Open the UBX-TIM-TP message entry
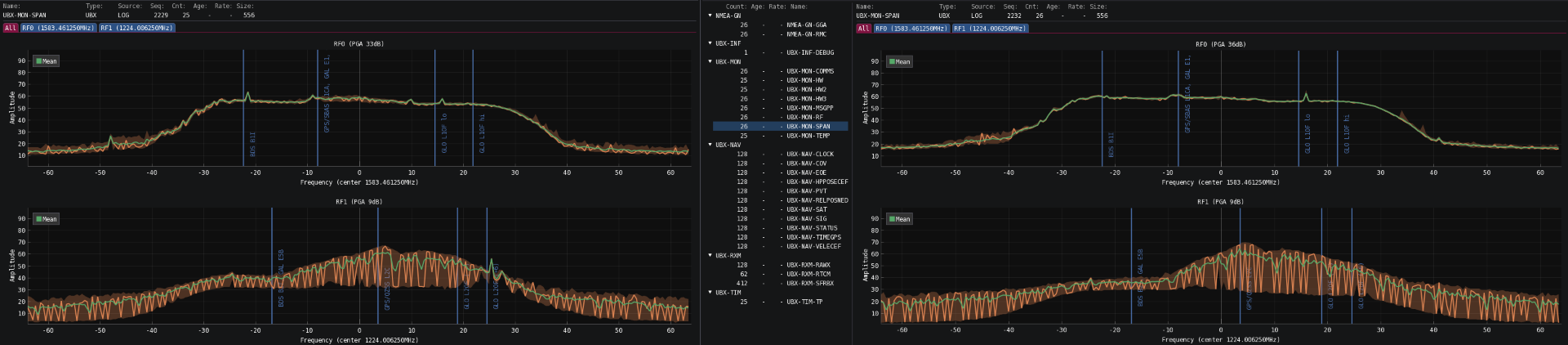 click(x=804, y=302)
